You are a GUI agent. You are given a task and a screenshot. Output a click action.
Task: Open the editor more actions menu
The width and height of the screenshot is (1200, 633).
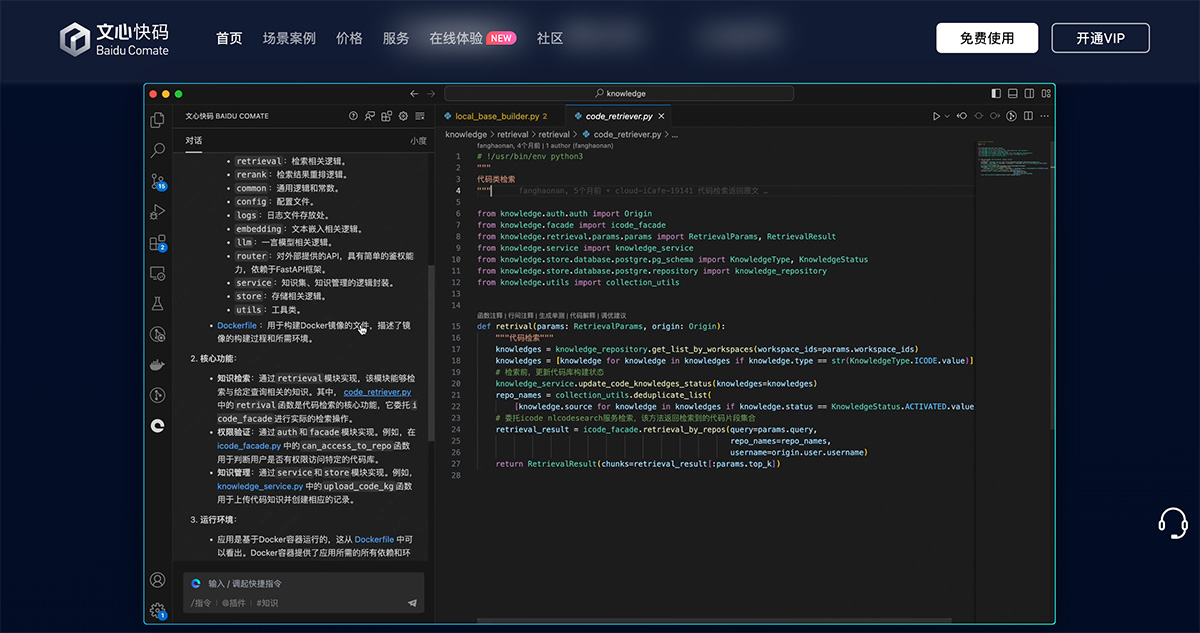point(1044,115)
